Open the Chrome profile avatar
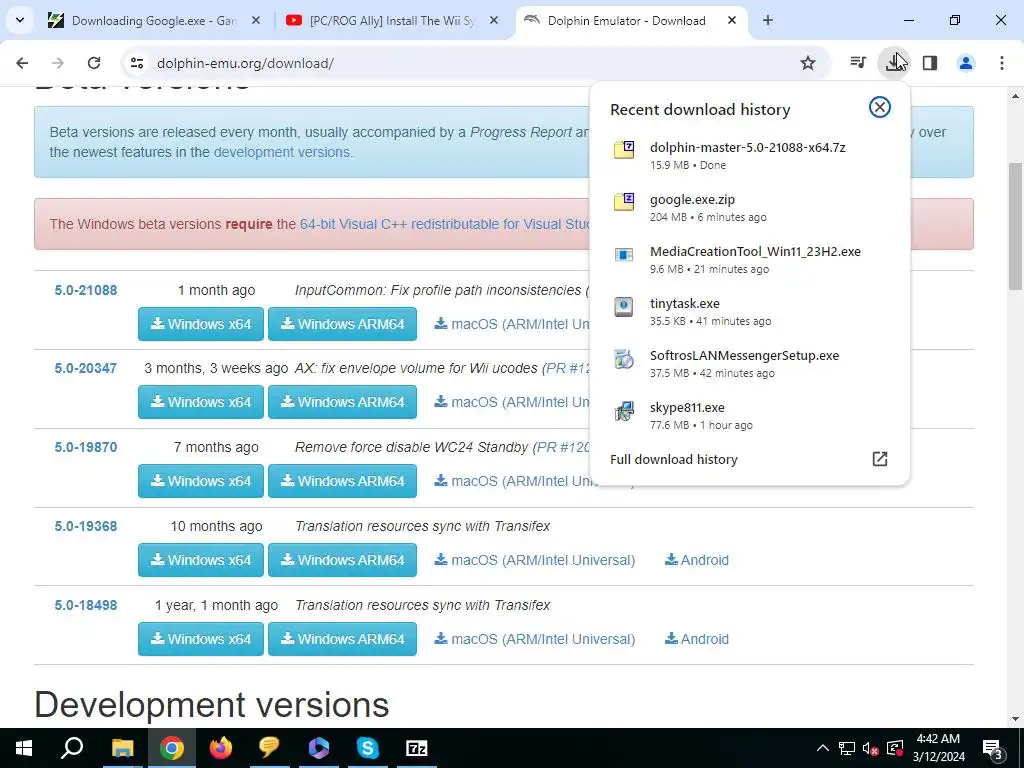This screenshot has height=768, width=1024. [966, 63]
